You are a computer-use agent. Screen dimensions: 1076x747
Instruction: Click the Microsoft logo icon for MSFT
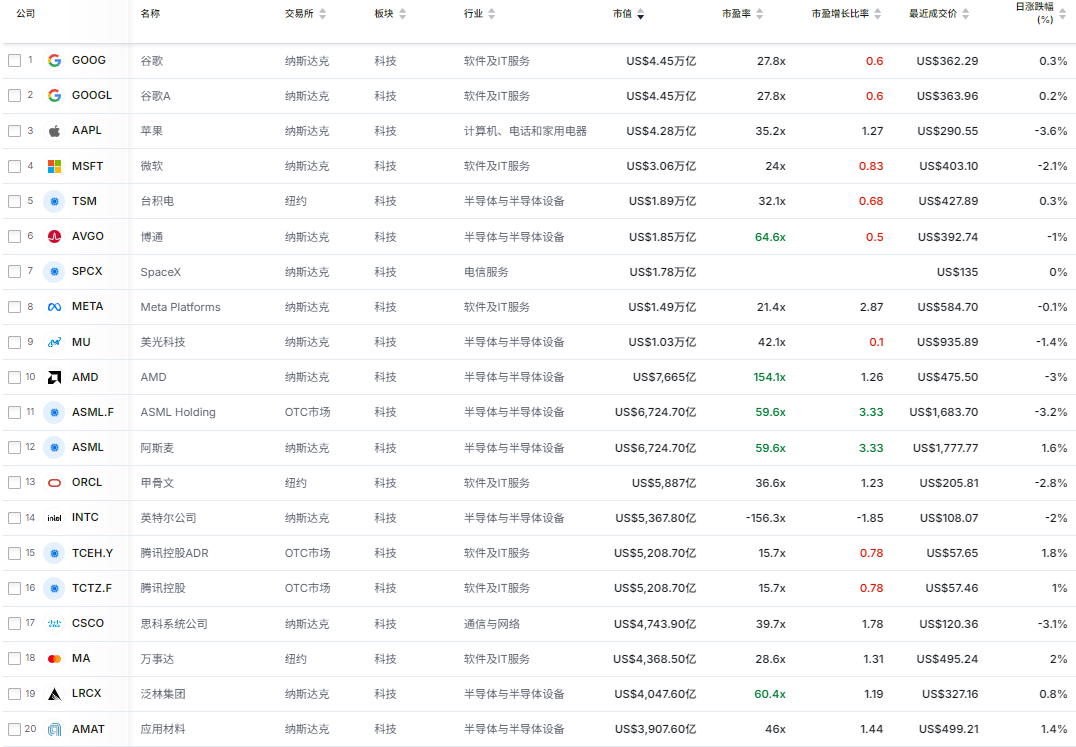(54, 166)
